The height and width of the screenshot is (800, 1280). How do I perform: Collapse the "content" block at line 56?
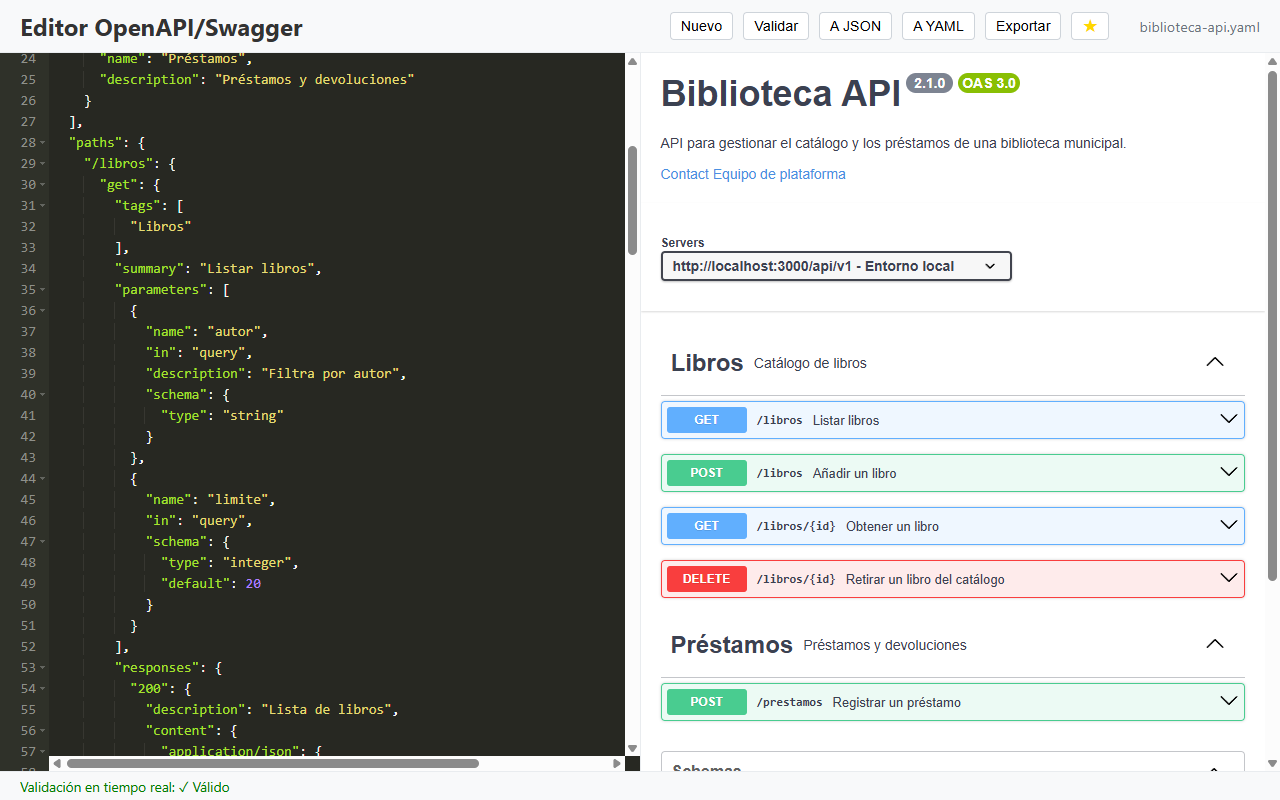point(43,731)
